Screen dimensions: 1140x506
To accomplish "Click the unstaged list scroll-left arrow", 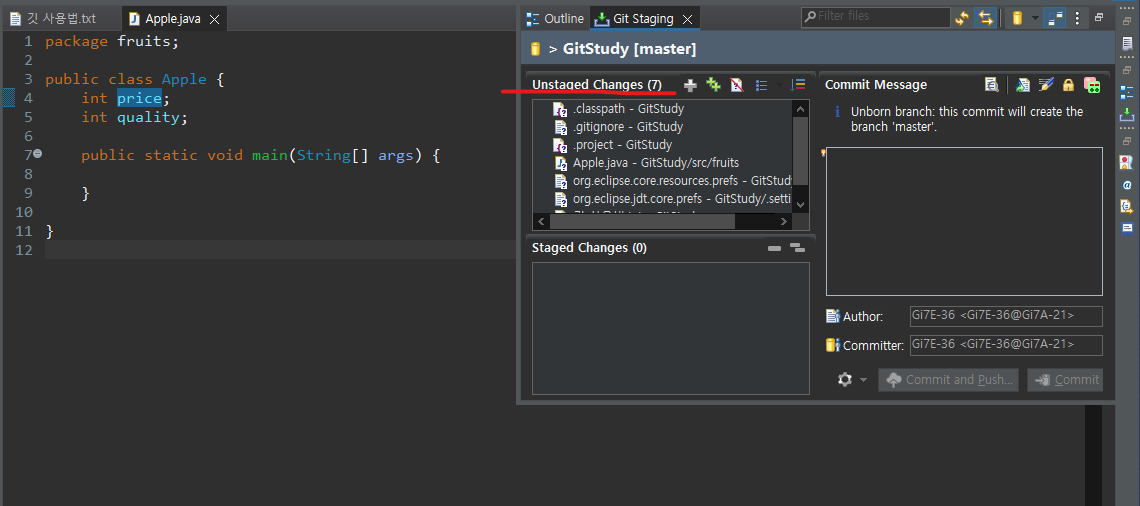I will coord(541,222).
